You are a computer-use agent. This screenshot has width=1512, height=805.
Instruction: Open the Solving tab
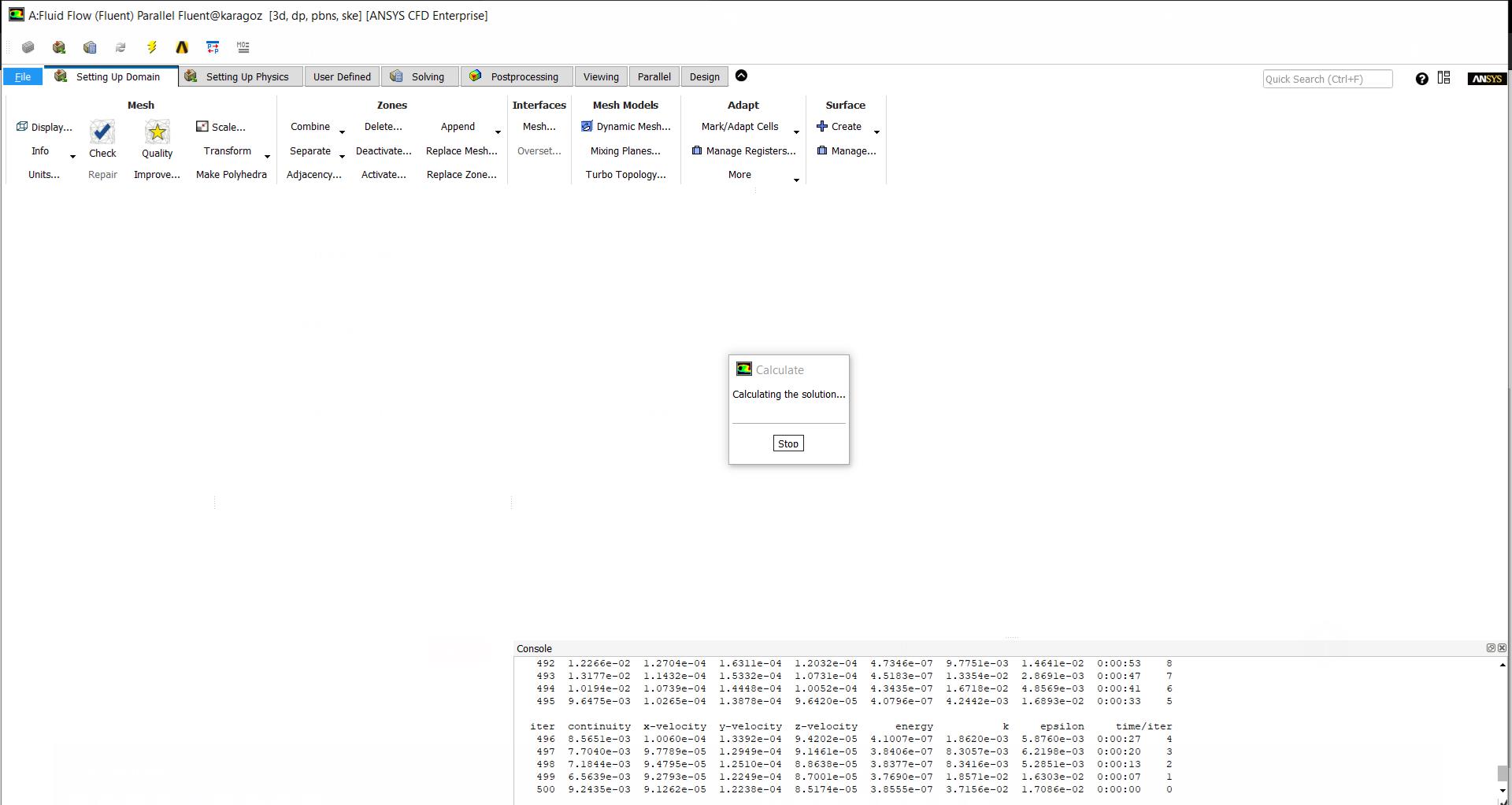click(x=420, y=76)
